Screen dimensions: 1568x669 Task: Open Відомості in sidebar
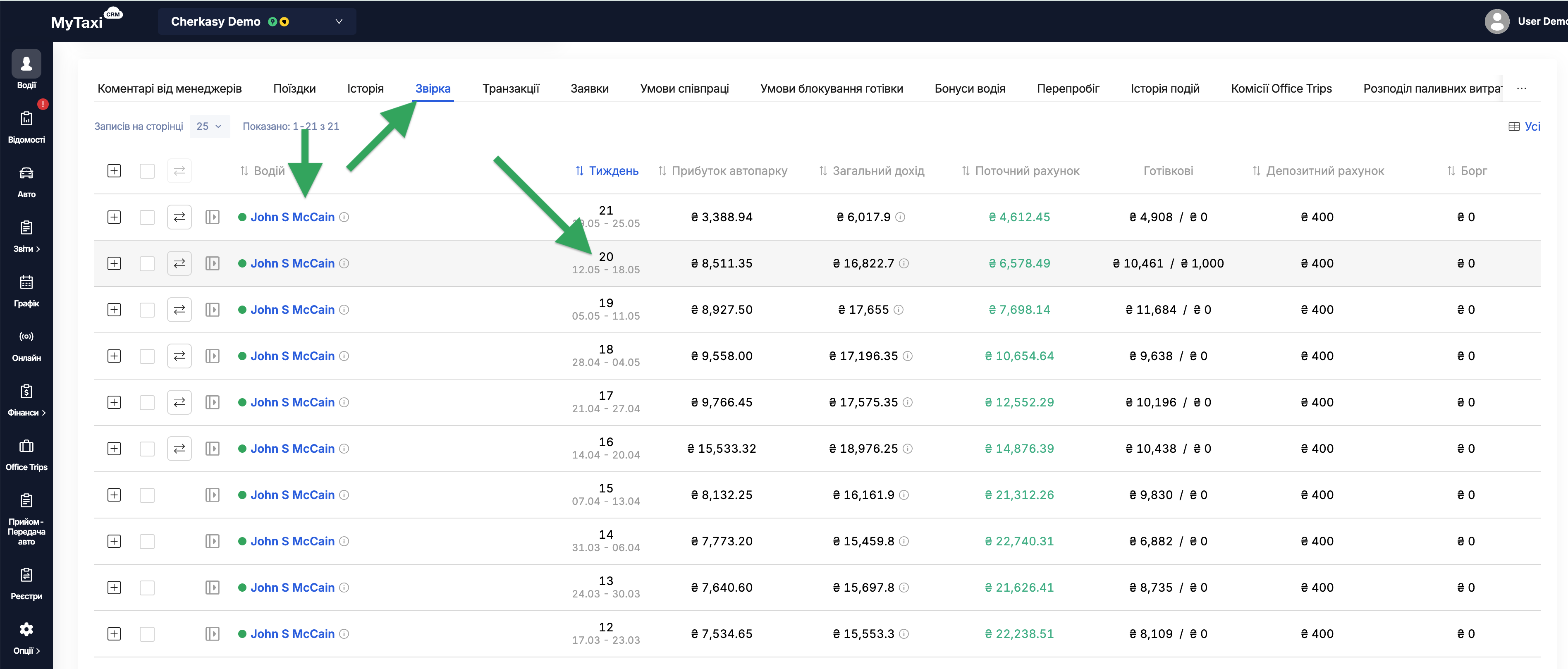pos(26,127)
